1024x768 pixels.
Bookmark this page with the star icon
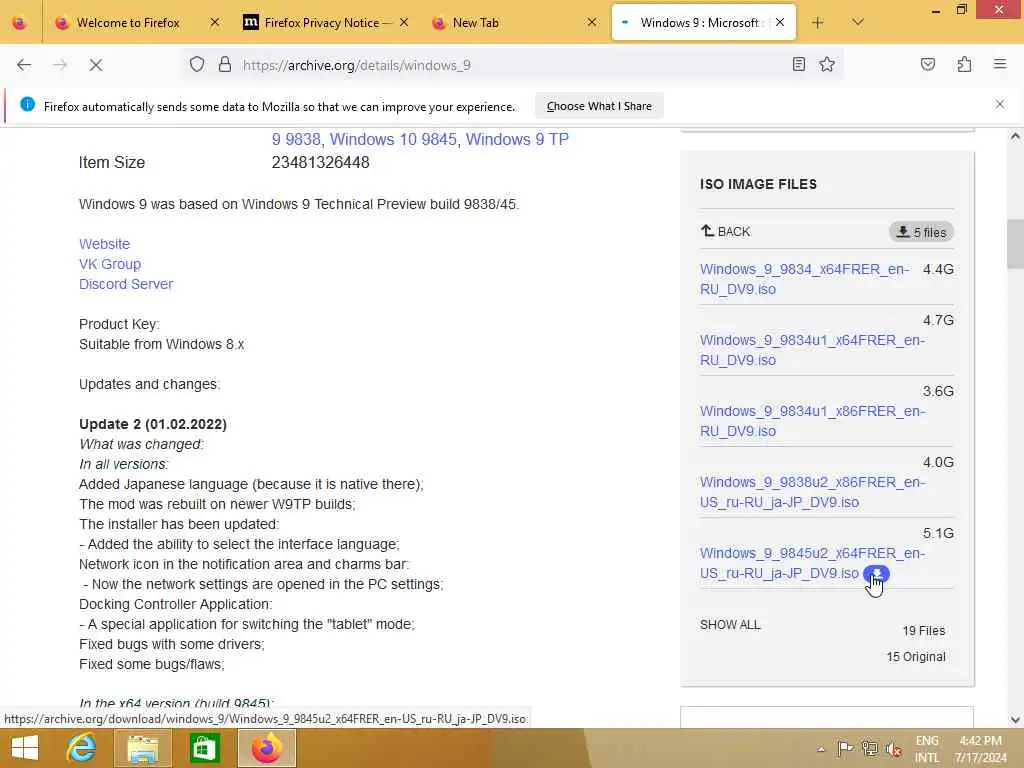click(827, 64)
